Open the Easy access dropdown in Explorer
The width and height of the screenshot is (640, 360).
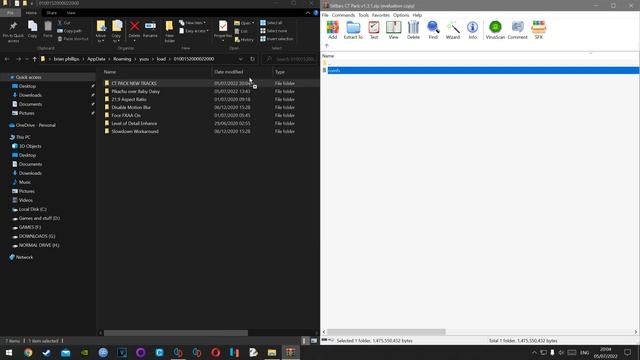click(194, 31)
